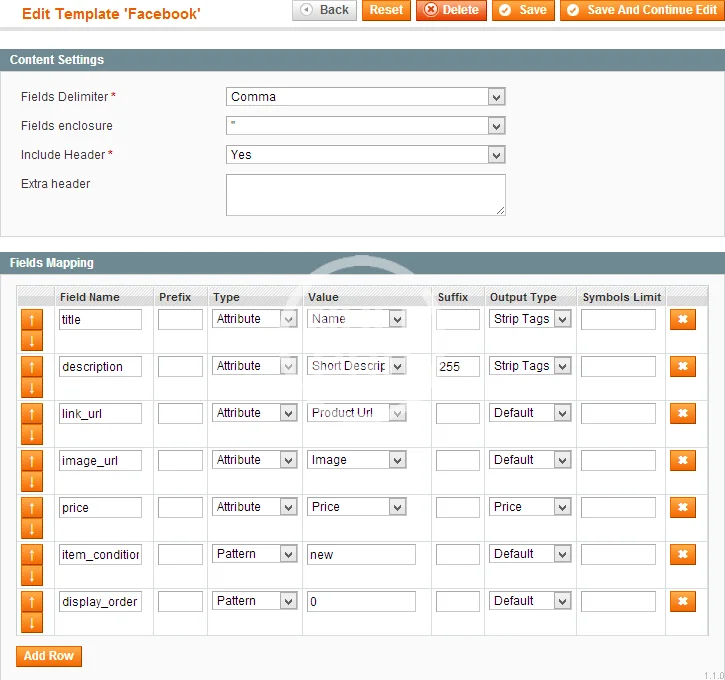Remove the image_url mapping row
Image resolution: width=725 pixels, height=680 pixels.
coord(682,460)
